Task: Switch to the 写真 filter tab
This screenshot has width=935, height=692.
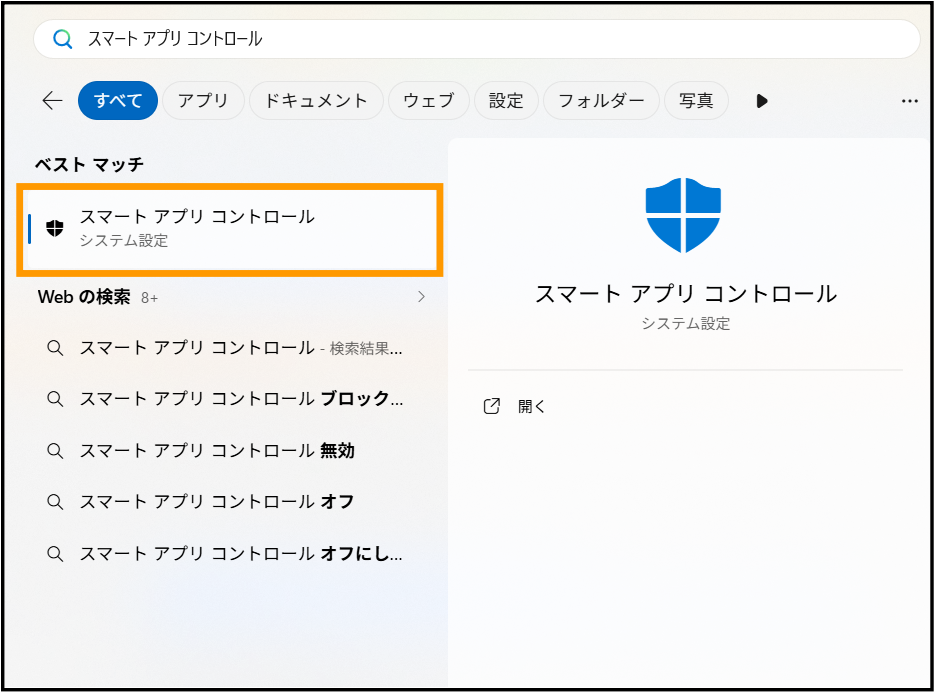Action: pyautogui.click(x=696, y=101)
